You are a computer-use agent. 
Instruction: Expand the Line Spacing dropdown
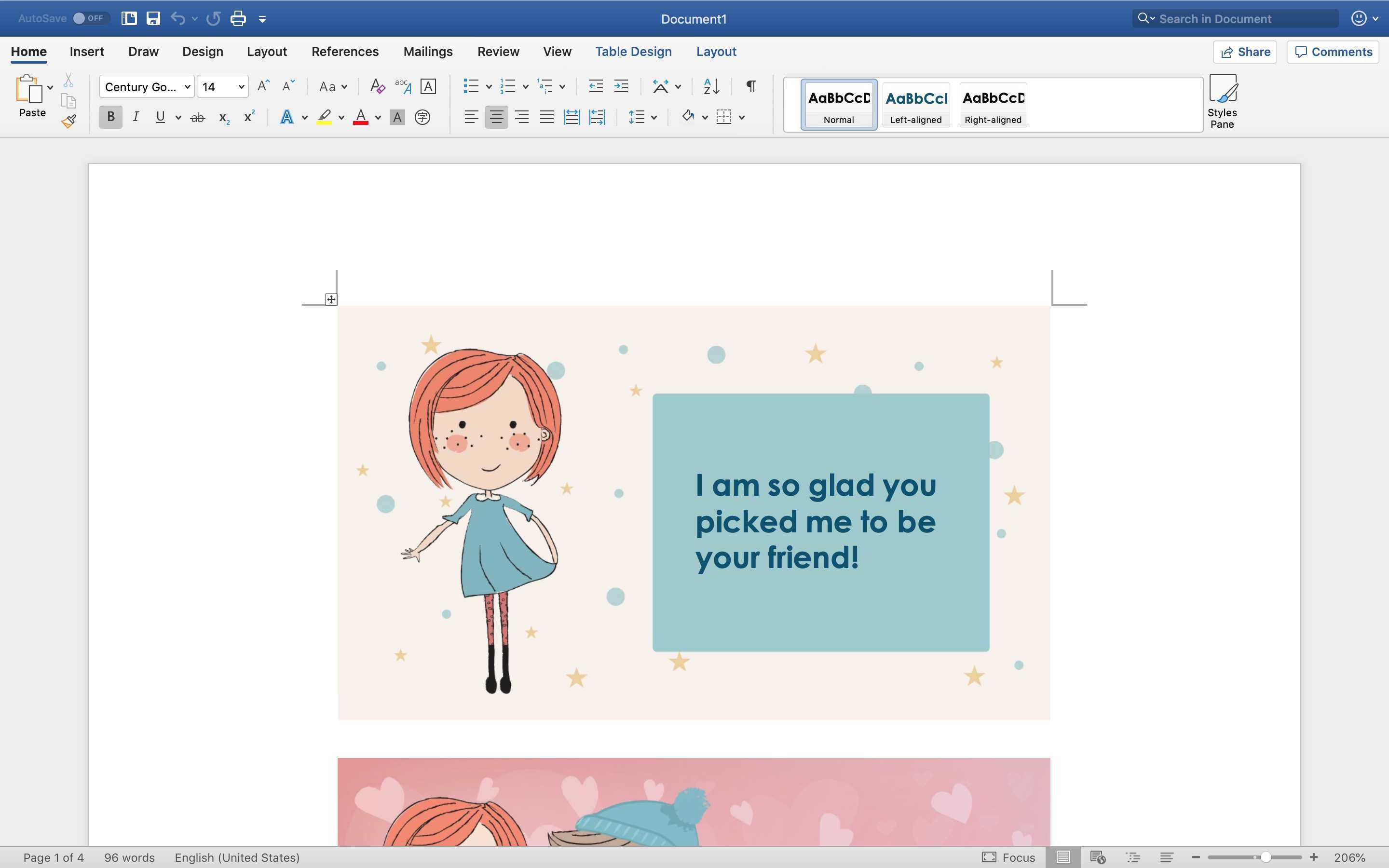coord(652,118)
